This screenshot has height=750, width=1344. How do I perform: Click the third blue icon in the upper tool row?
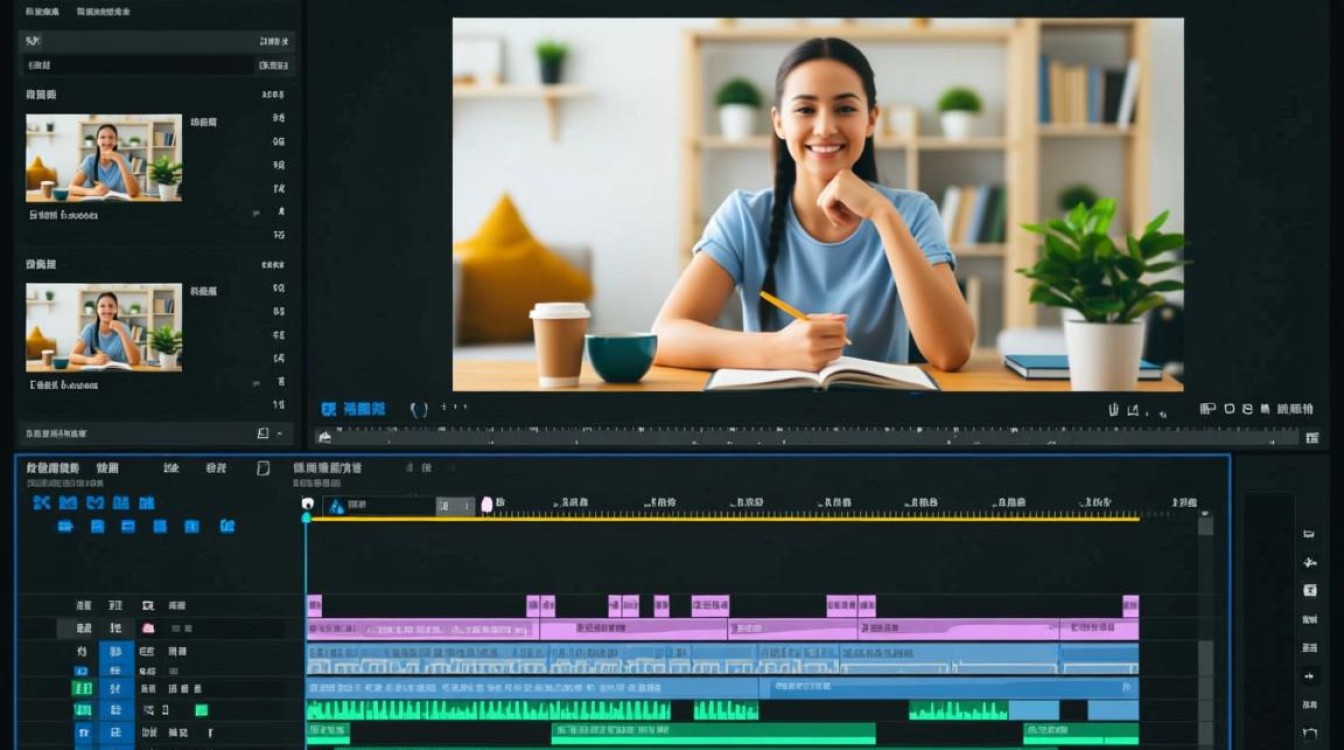pos(95,503)
